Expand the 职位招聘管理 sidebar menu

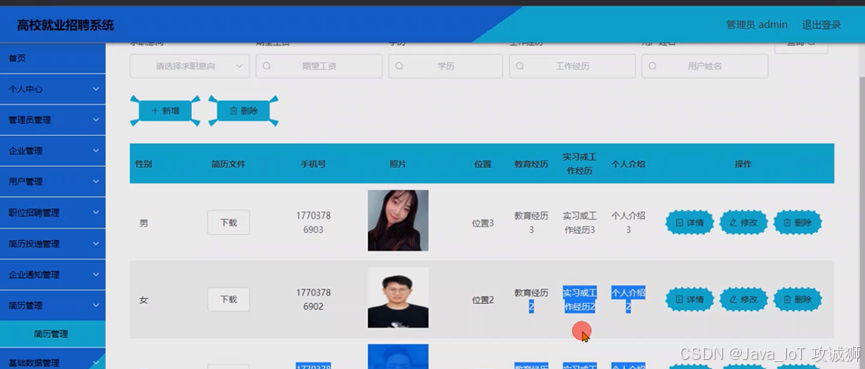click(52, 212)
